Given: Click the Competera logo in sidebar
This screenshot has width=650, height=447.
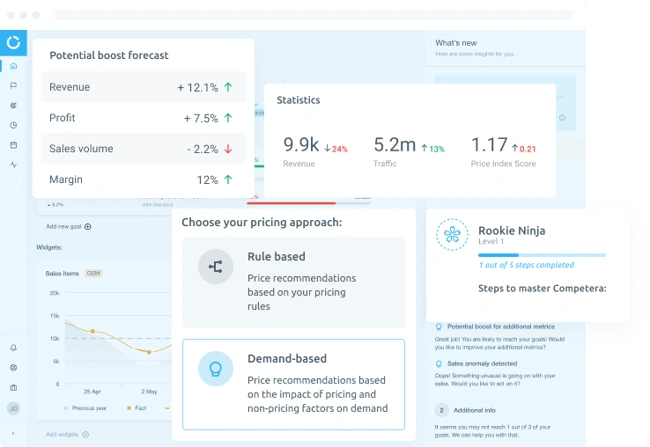Looking at the screenshot, I should 13,42.
